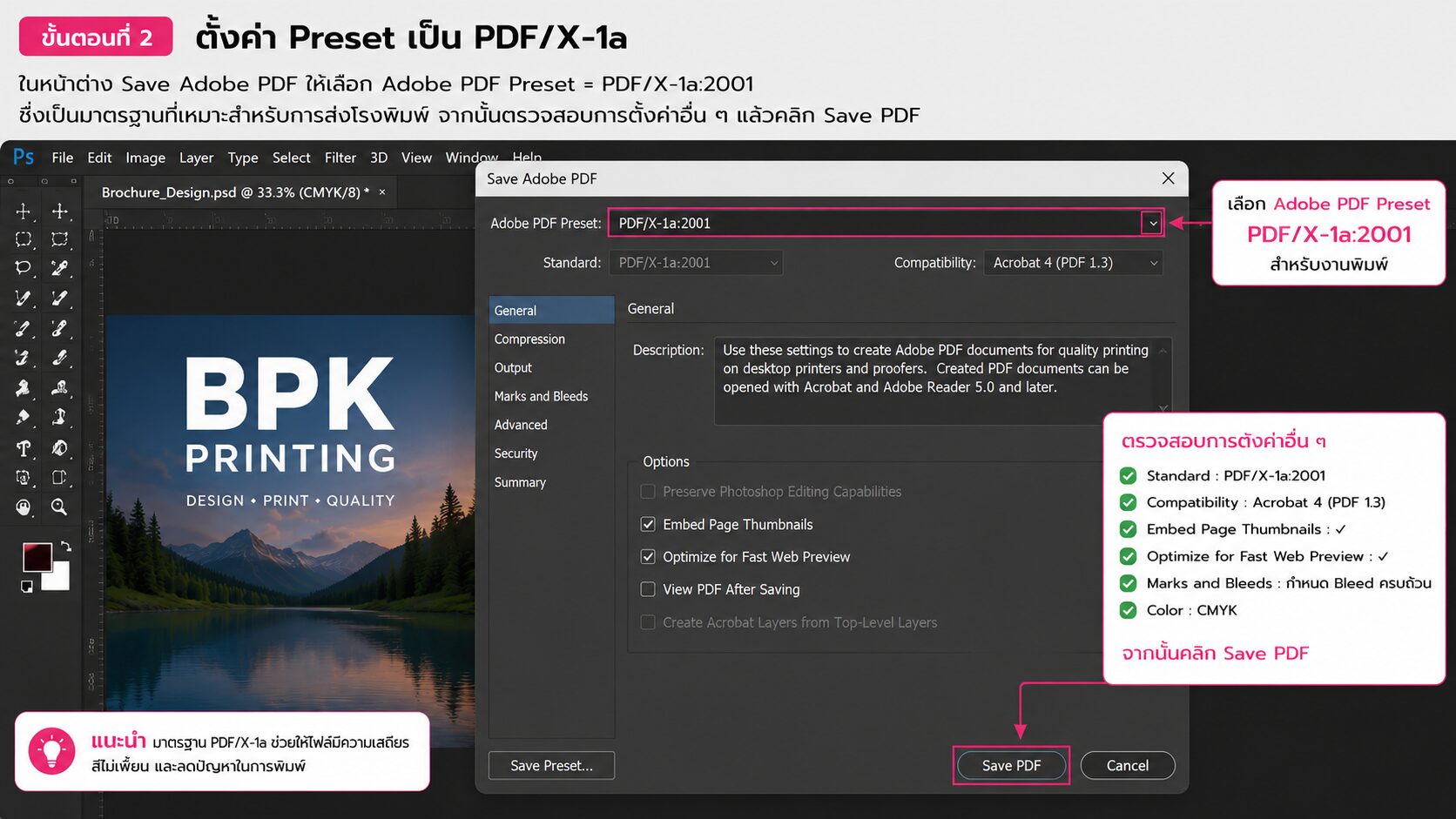Swap foreground and background colors
Viewport: 1456px width, 819px height.
point(65,547)
